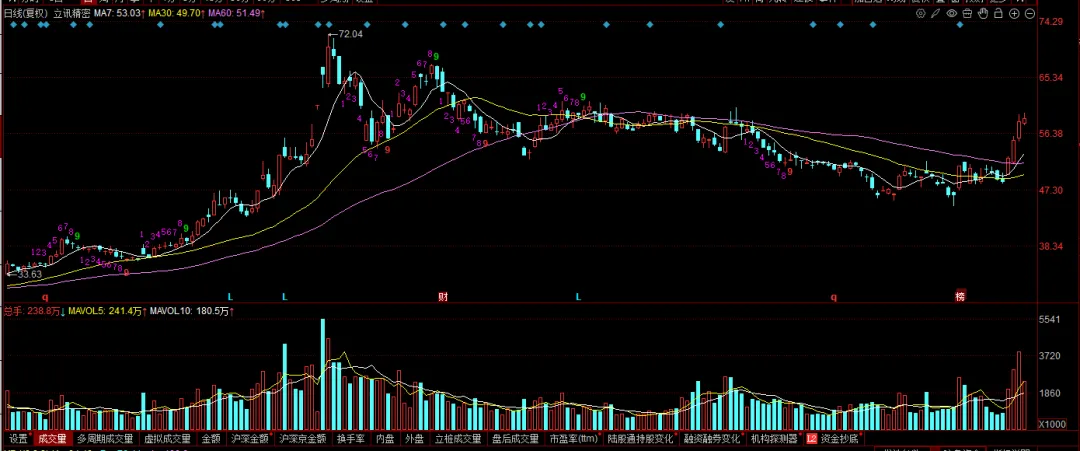This screenshot has height=451, width=1080.
Task: Open chart settings hexagon icon
Action: 921,13
